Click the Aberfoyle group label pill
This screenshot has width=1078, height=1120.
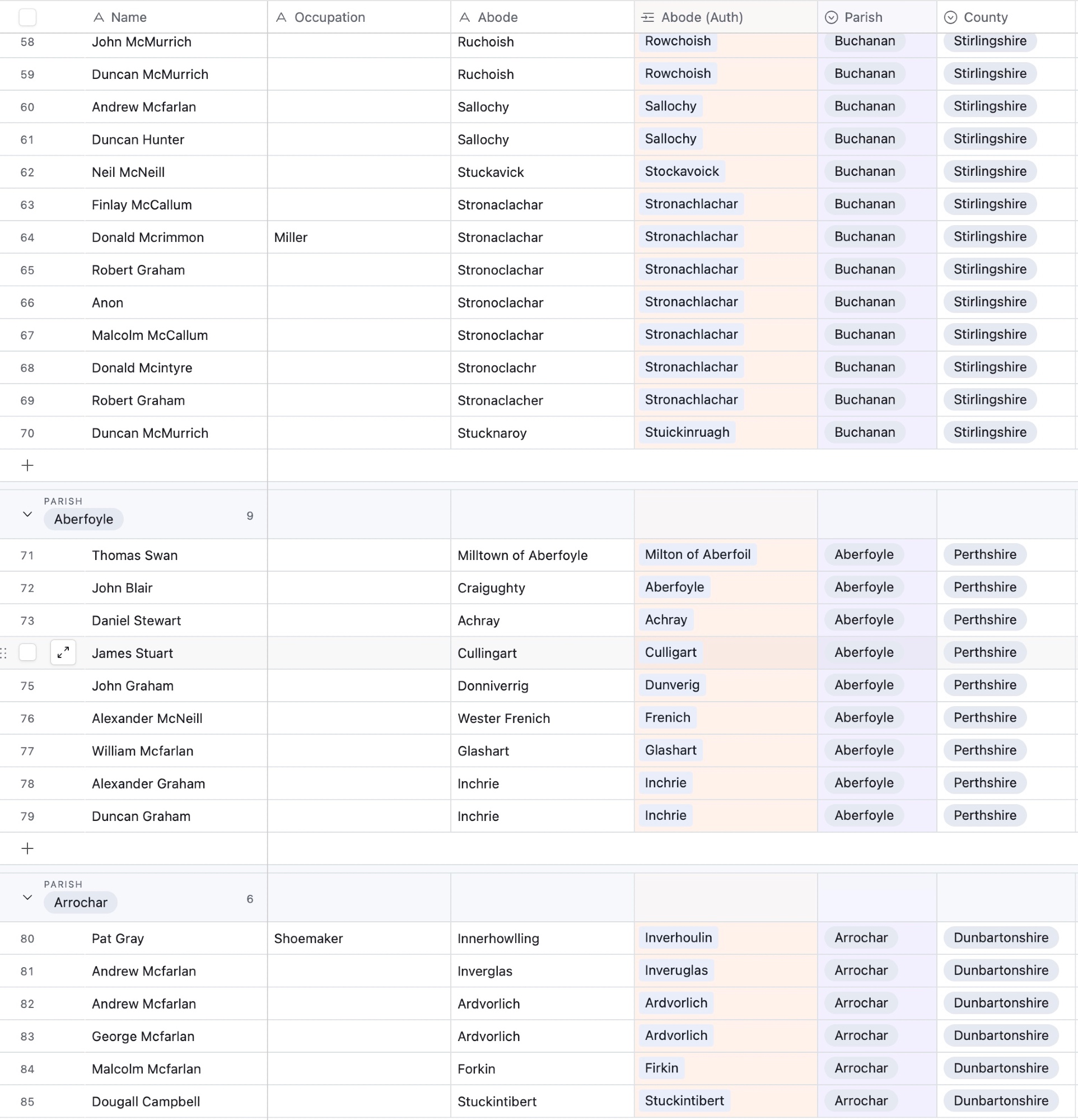point(83,519)
